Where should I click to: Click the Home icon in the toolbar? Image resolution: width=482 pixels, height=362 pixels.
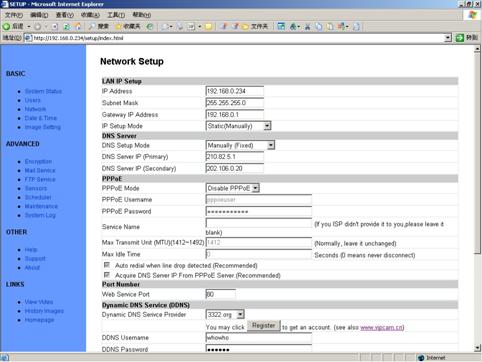pyautogui.click(x=78, y=26)
